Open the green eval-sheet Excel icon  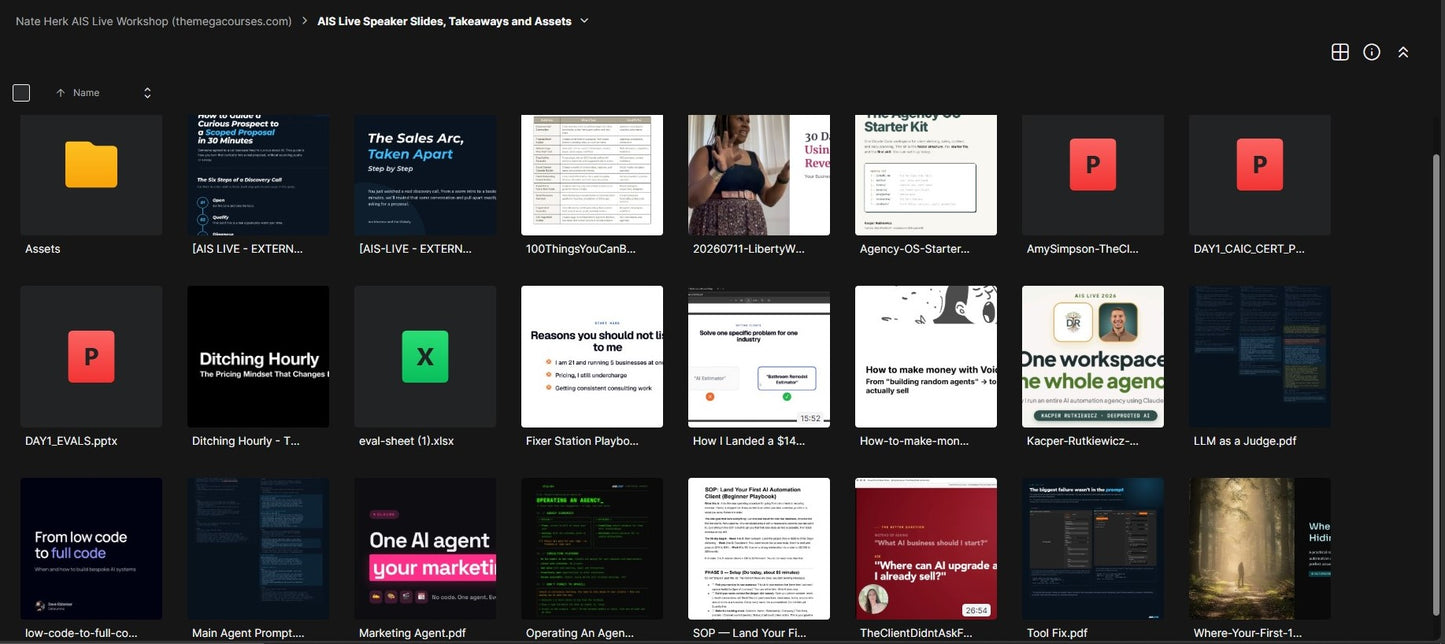coord(425,357)
